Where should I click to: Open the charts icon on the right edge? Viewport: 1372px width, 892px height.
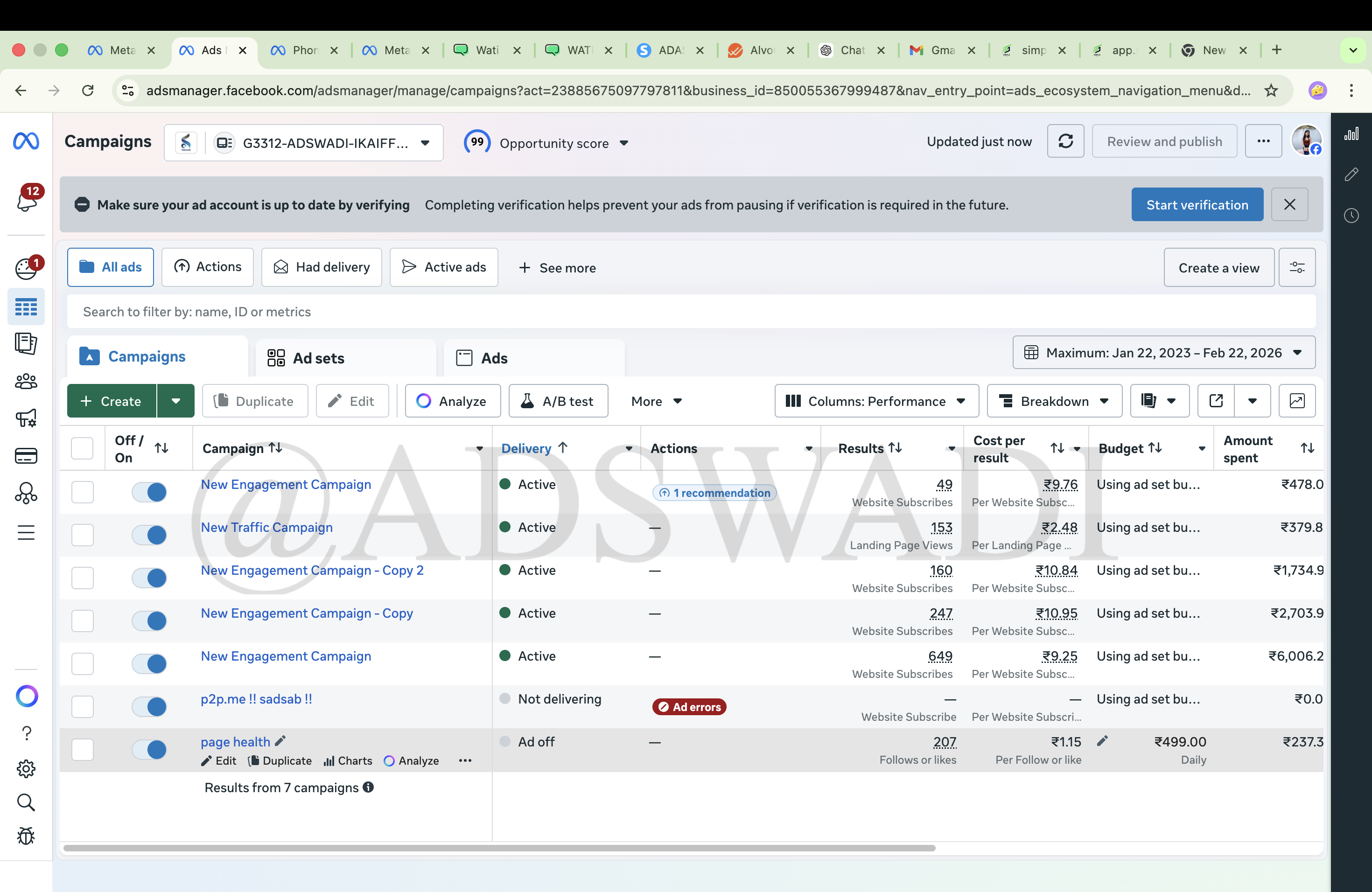(x=1352, y=134)
